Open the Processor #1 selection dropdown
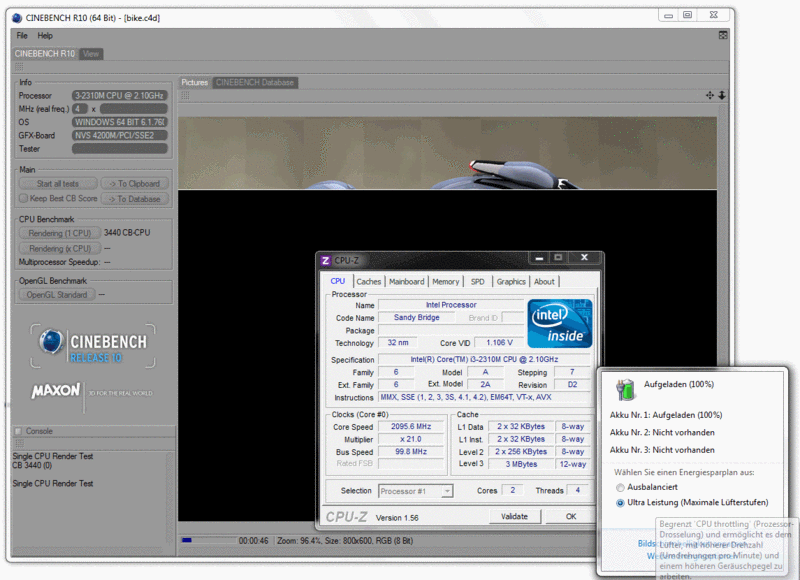The image size is (800, 580). tap(416, 491)
